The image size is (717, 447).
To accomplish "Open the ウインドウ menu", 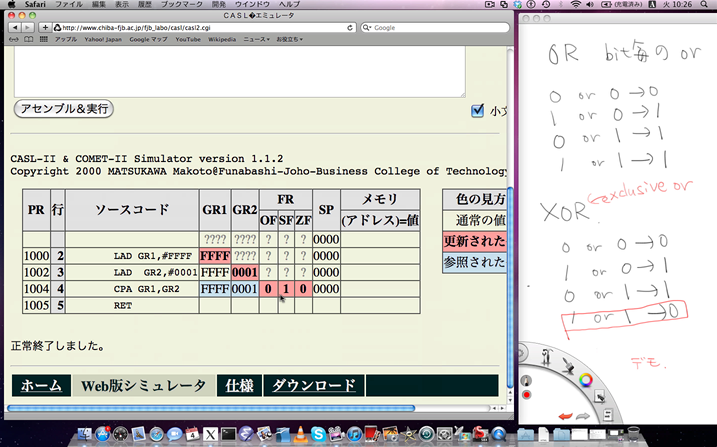I will (252, 4).
